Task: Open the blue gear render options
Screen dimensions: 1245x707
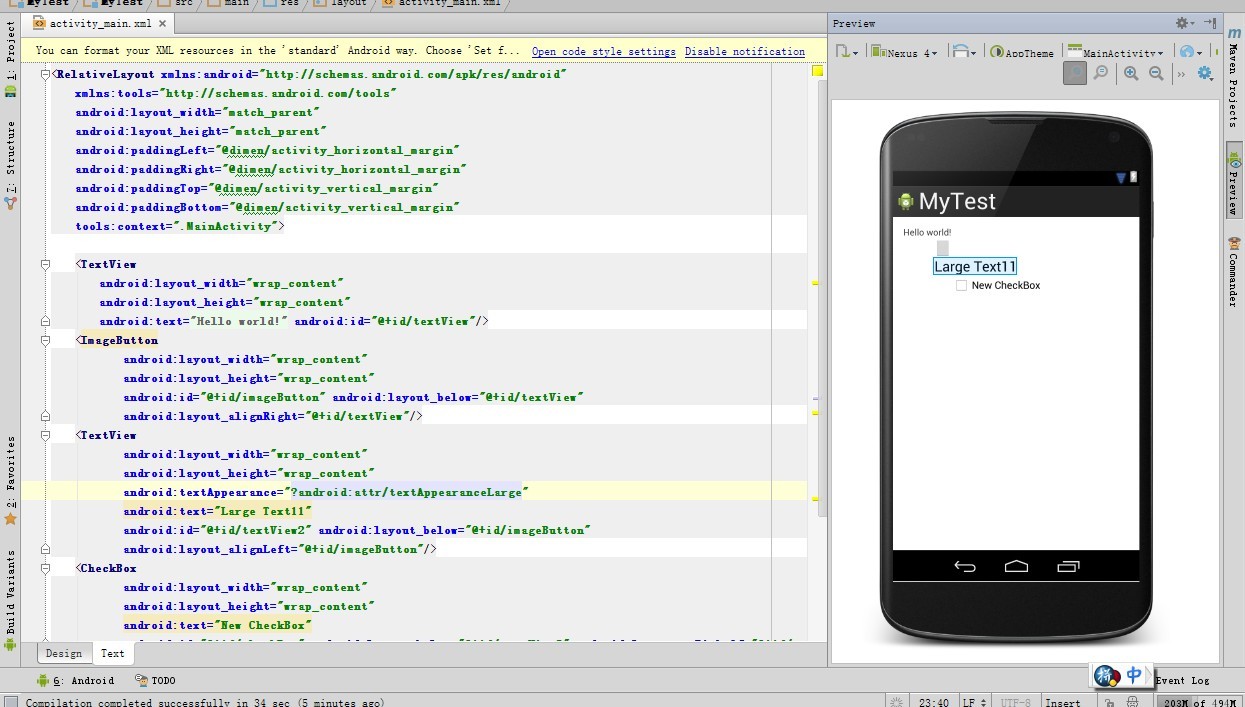Action: point(1205,73)
